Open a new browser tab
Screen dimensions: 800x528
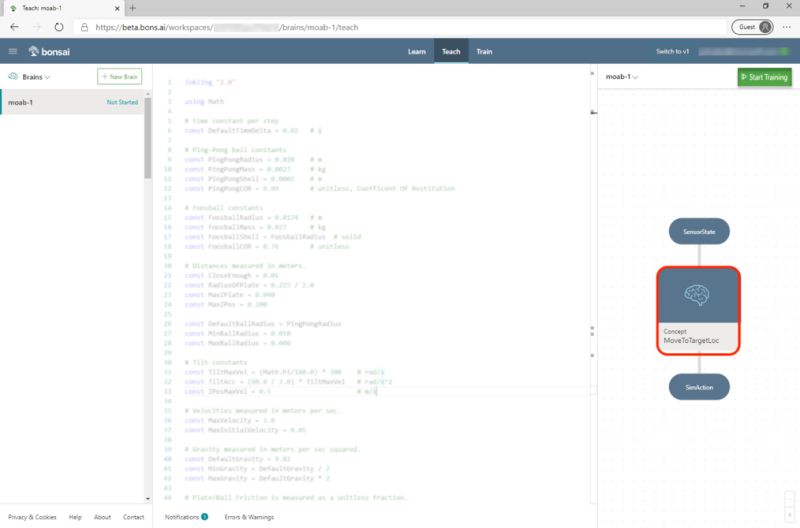[133, 8]
